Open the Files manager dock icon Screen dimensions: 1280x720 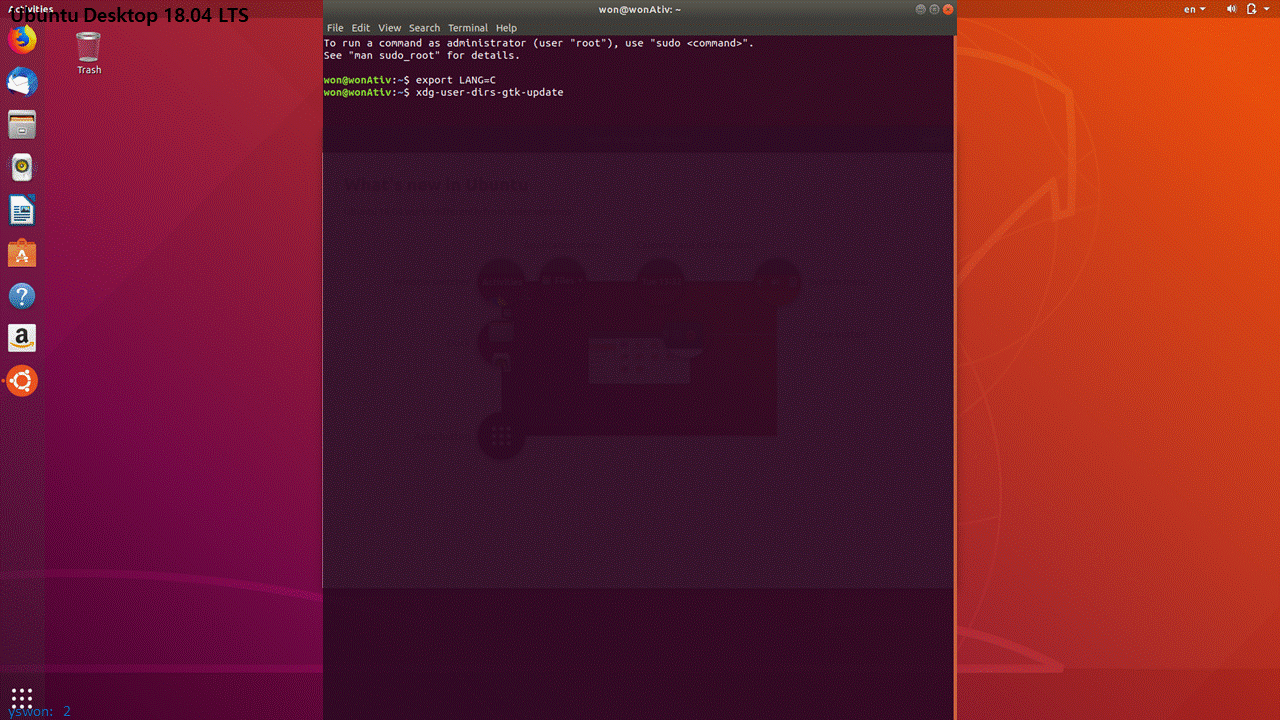(22, 125)
